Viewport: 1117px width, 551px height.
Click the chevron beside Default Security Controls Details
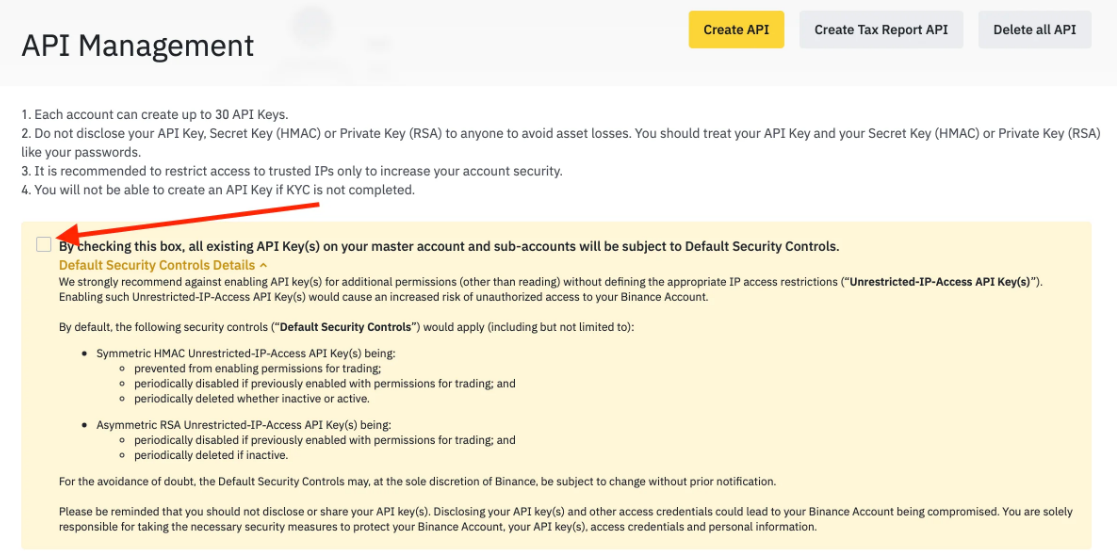263,265
